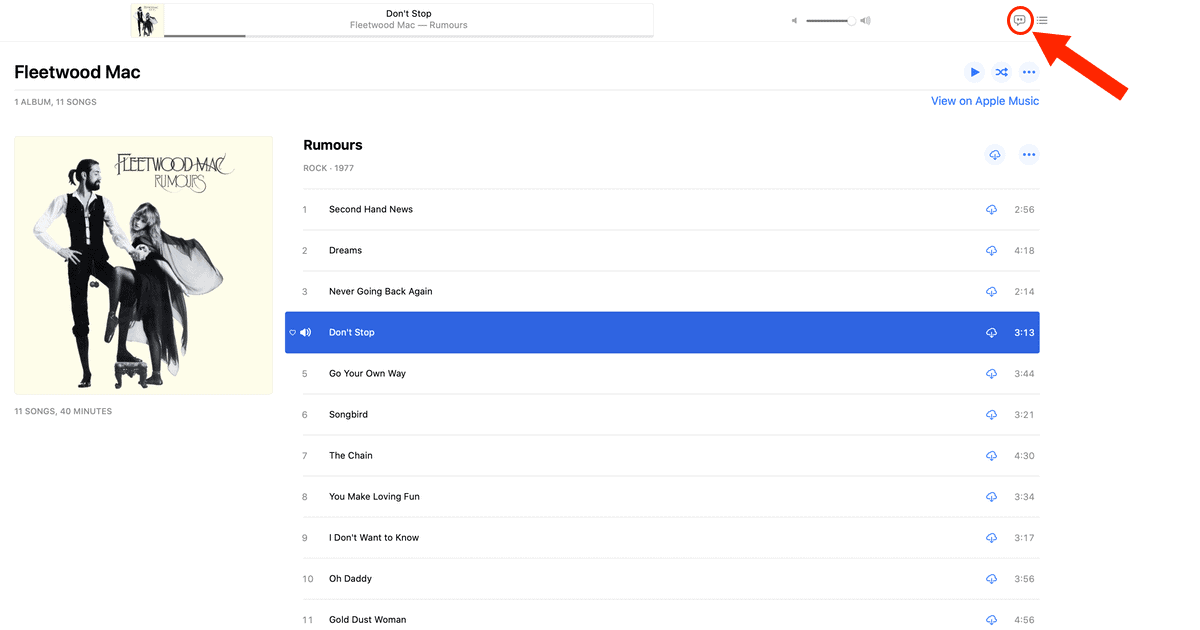Screen dimensions: 1200x630
Task: Select the Second Hand News track row
Action: click(x=671, y=210)
